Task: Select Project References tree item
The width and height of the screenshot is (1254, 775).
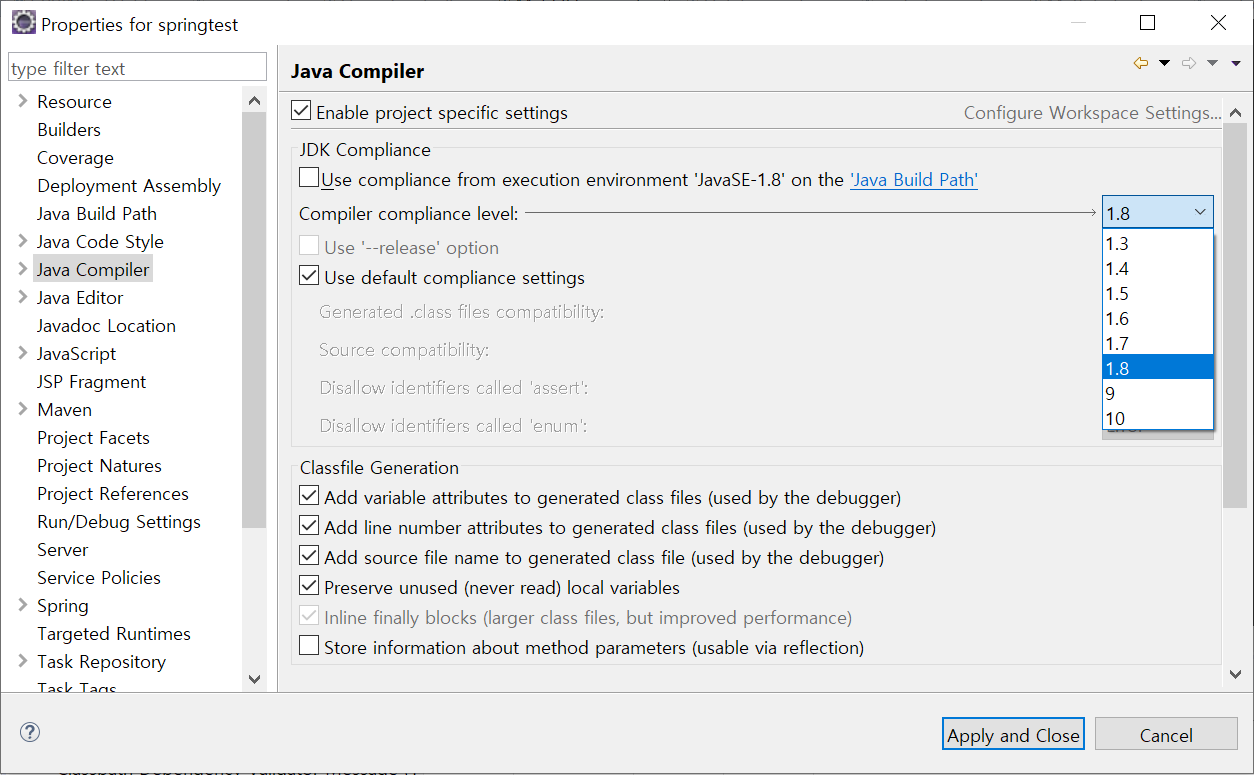Action: coord(113,493)
